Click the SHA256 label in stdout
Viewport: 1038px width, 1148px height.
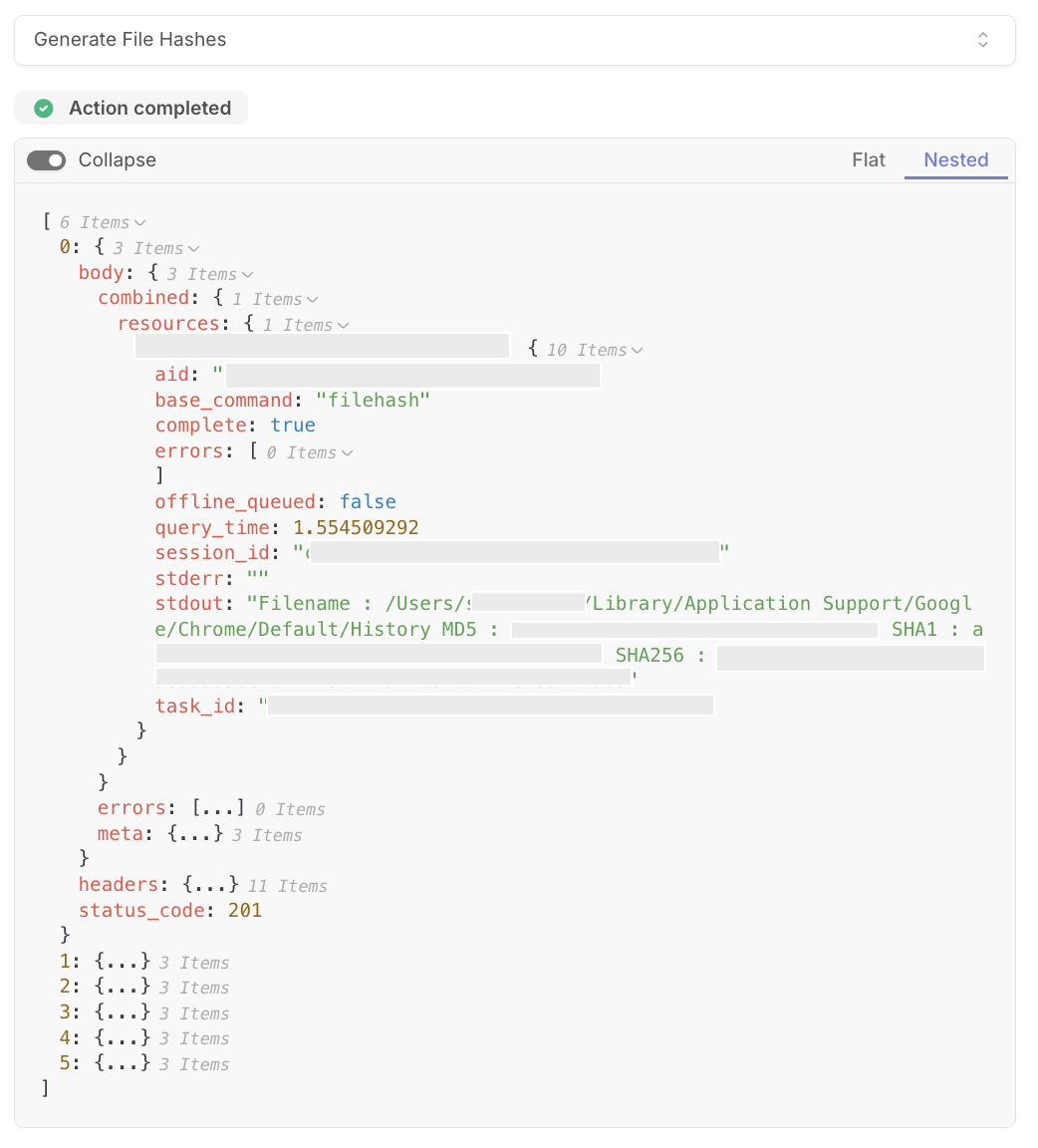pos(649,656)
